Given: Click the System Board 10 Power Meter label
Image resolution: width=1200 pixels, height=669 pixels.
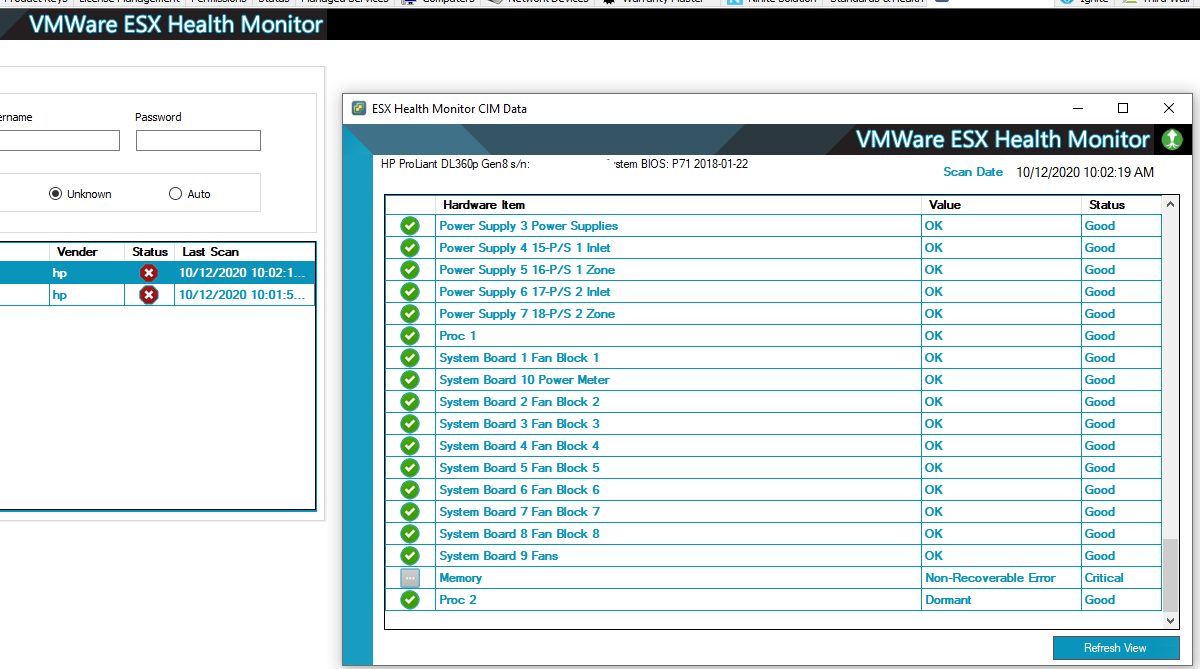Looking at the screenshot, I should [524, 380].
